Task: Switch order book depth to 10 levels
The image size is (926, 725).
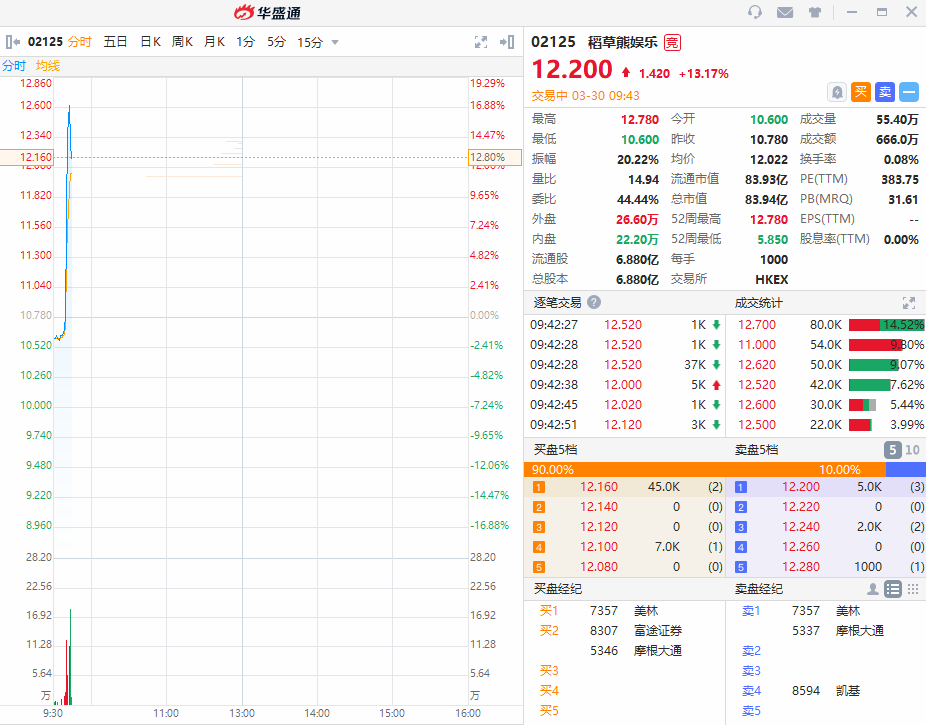Action: click(x=912, y=450)
